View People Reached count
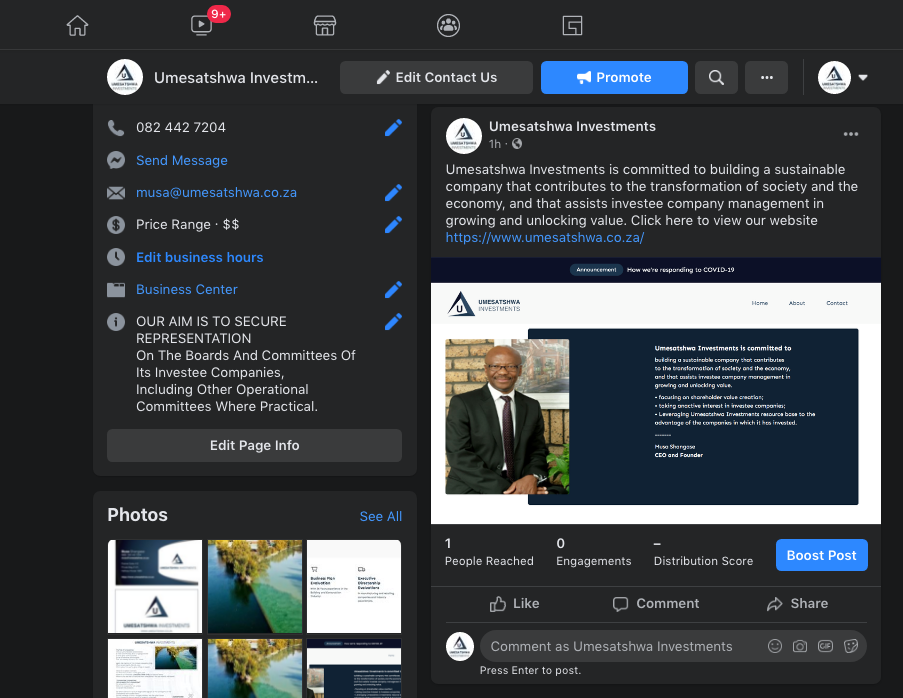Screen dimensions: 903x698 [x=489, y=552]
